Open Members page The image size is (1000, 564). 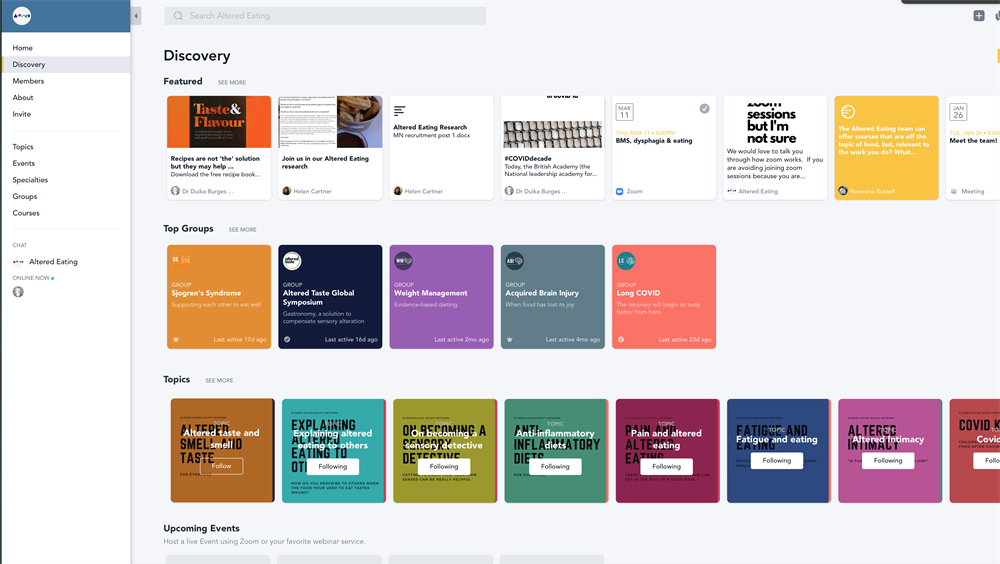click(x=28, y=81)
